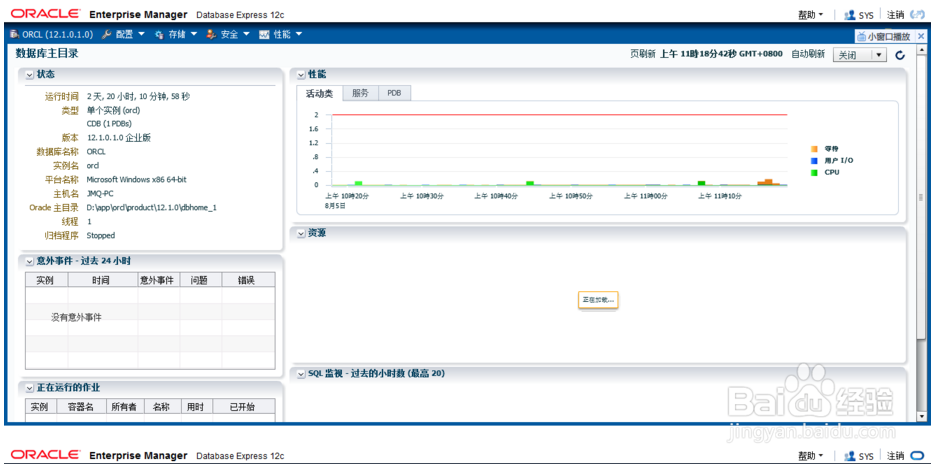
Task: Click the 12.1.0.1.0 企业版 version text
Action: pyautogui.click(x=119, y=138)
